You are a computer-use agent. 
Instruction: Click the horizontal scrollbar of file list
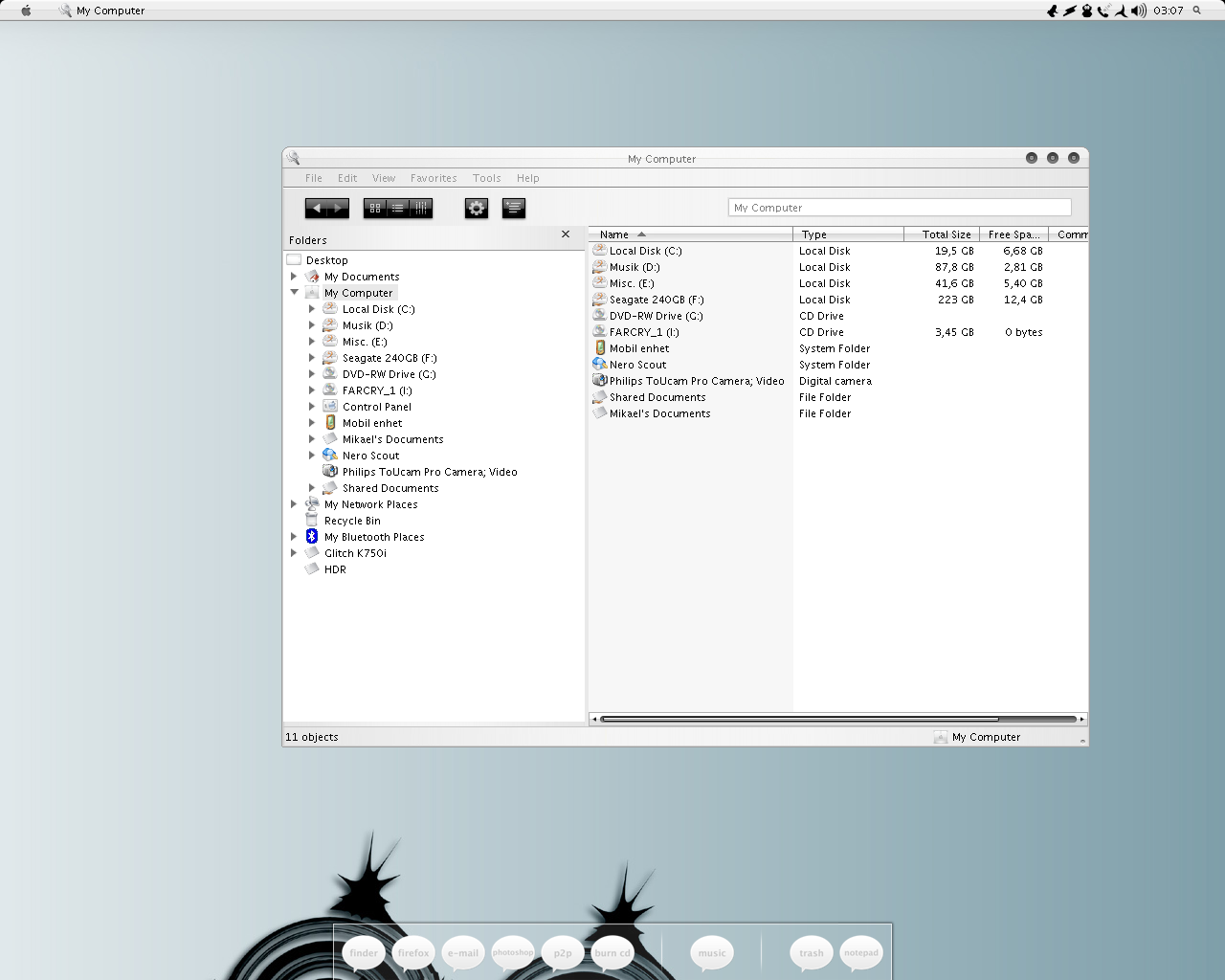[837, 719]
